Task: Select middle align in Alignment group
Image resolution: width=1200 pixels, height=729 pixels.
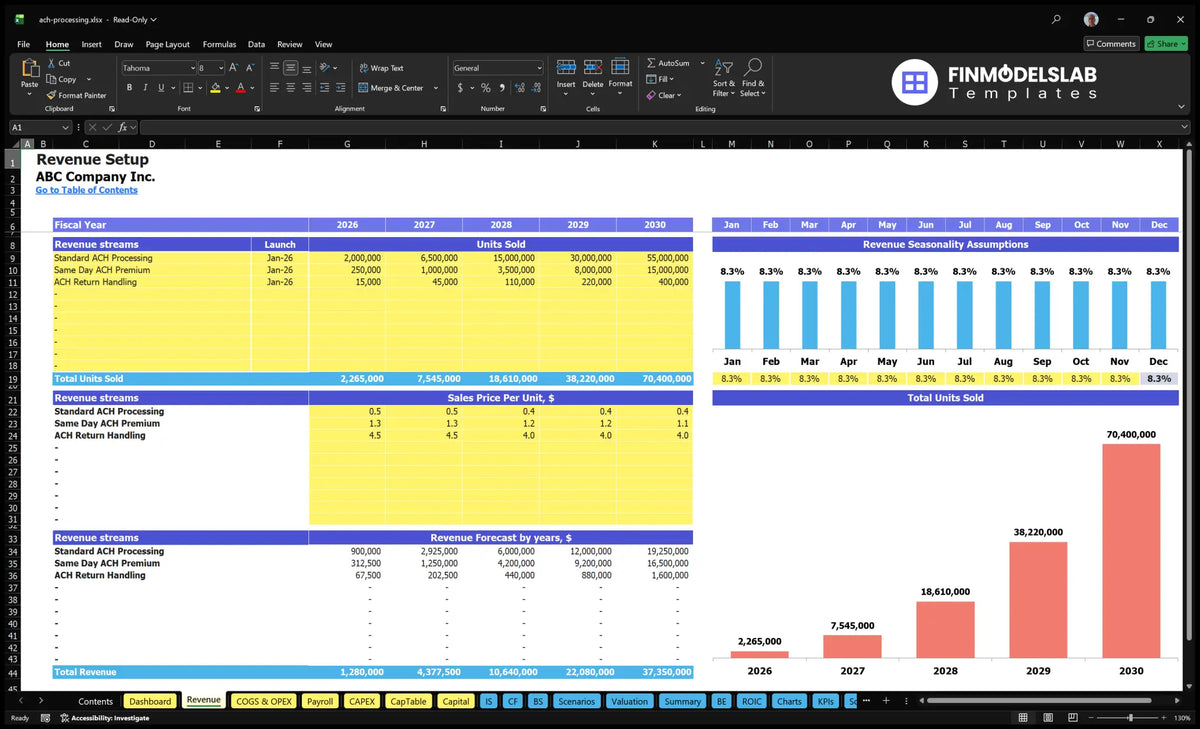Action: pyautogui.click(x=290, y=68)
